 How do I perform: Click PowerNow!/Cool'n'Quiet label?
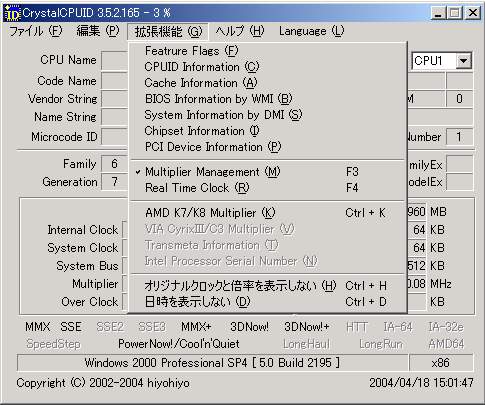tap(179, 344)
